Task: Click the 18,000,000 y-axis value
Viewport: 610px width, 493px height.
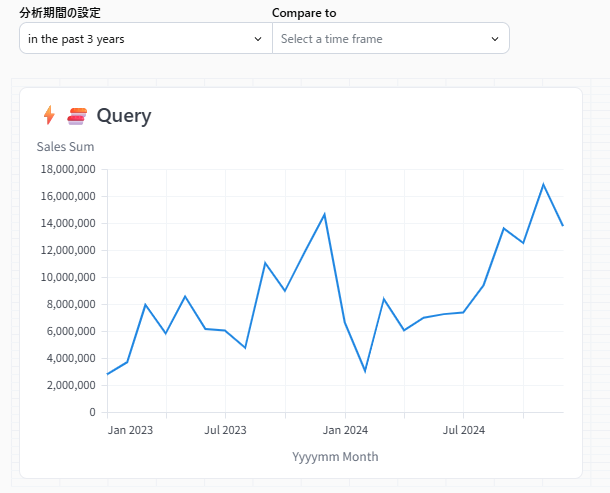Action: pyautogui.click(x=68, y=169)
